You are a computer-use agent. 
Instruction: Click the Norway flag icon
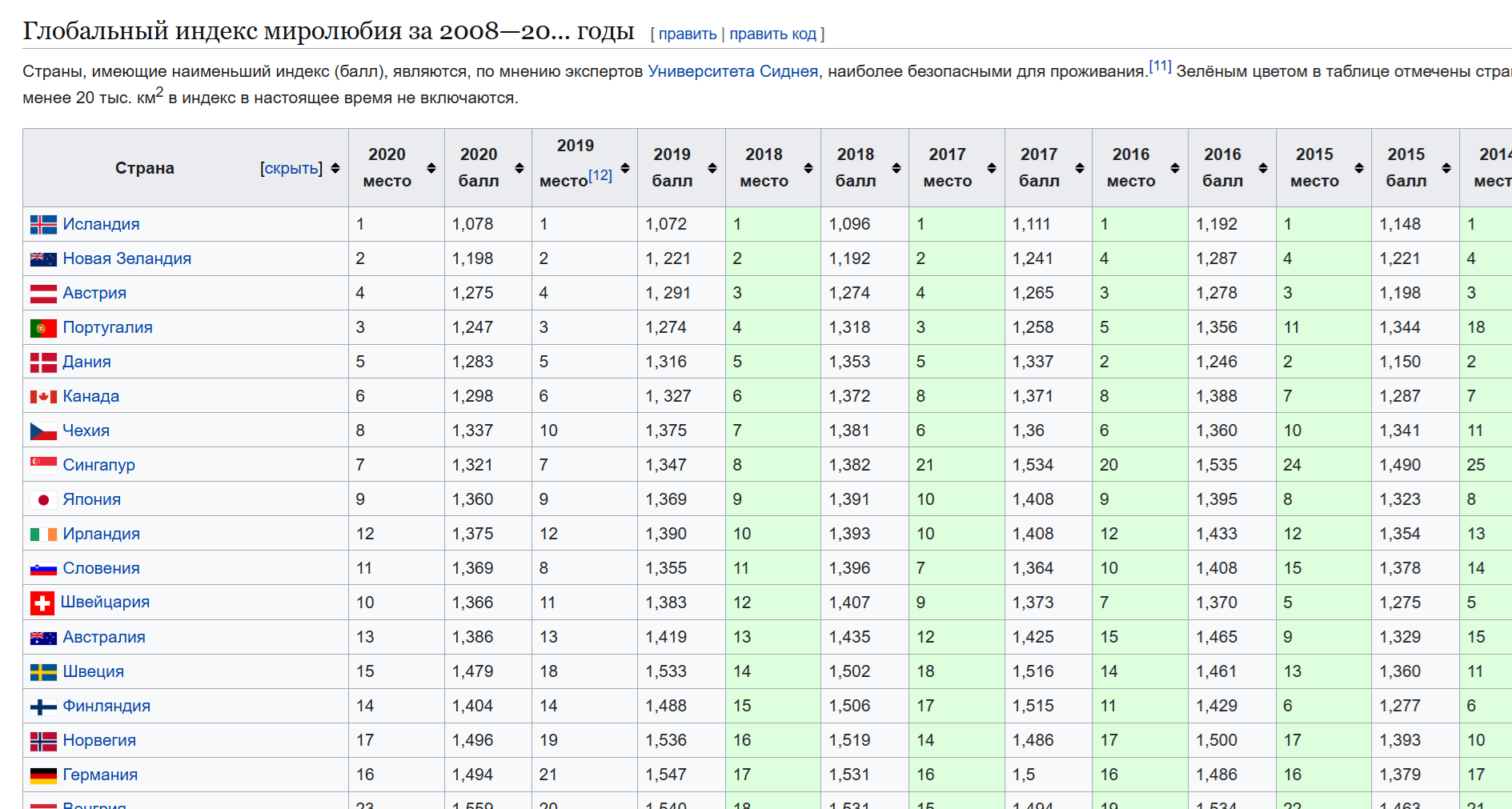(43, 741)
